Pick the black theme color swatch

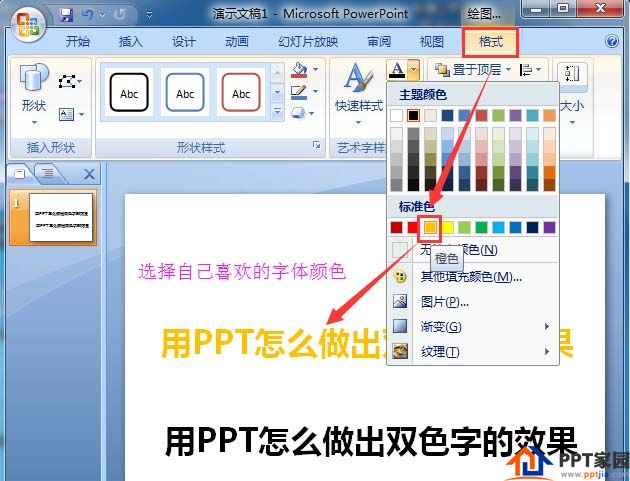pyautogui.click(x=413, y=115)
